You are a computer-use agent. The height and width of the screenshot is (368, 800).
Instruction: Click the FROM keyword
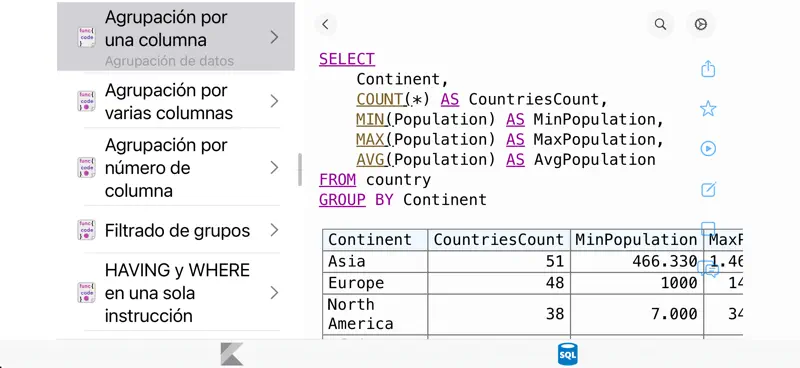click(338, 180)
